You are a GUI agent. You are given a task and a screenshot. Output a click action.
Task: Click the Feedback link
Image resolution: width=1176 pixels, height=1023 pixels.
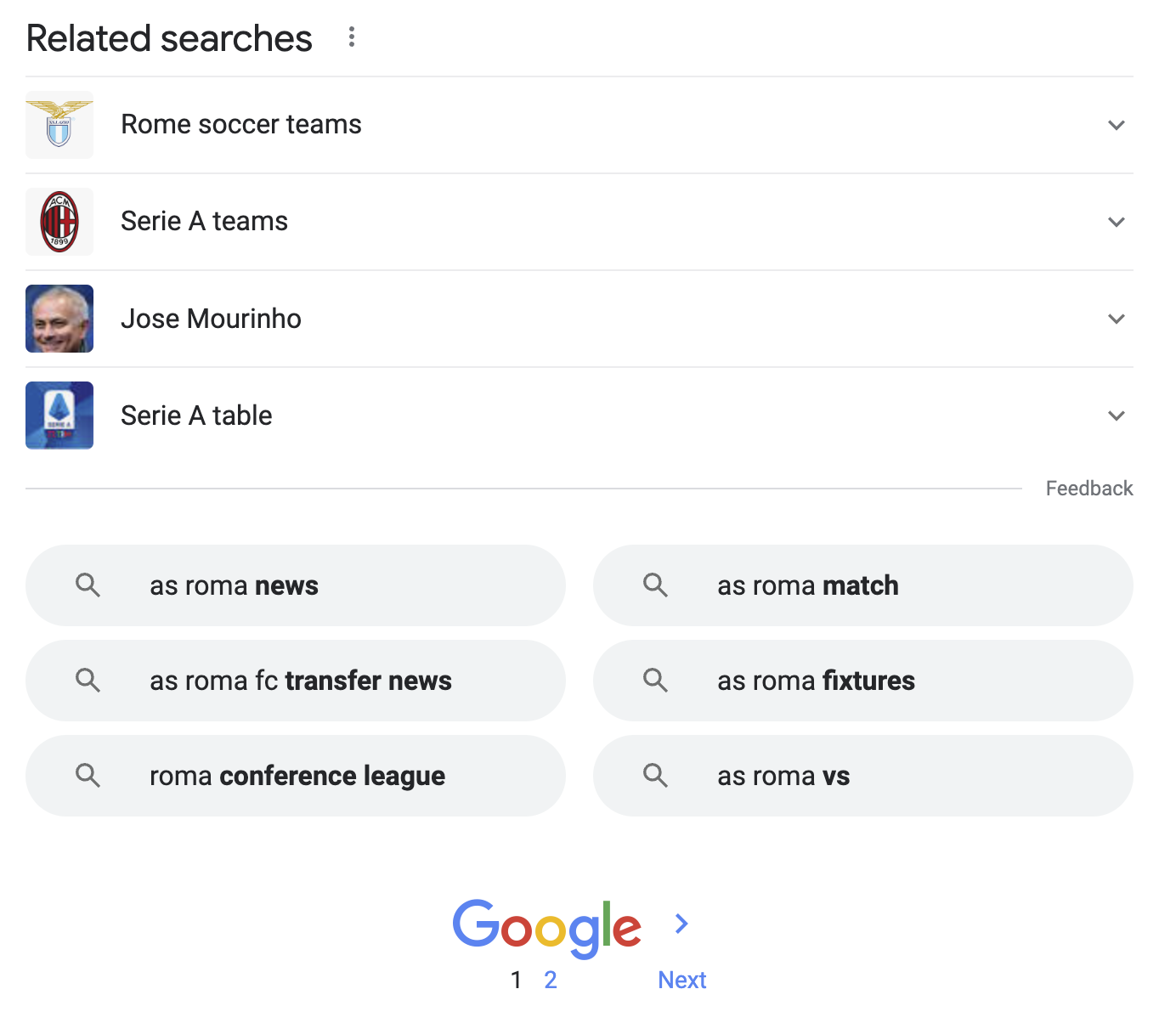(1089, 489)
